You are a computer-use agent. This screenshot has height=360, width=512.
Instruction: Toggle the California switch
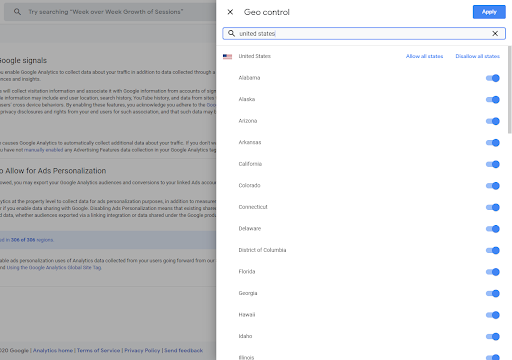(492, 164)
